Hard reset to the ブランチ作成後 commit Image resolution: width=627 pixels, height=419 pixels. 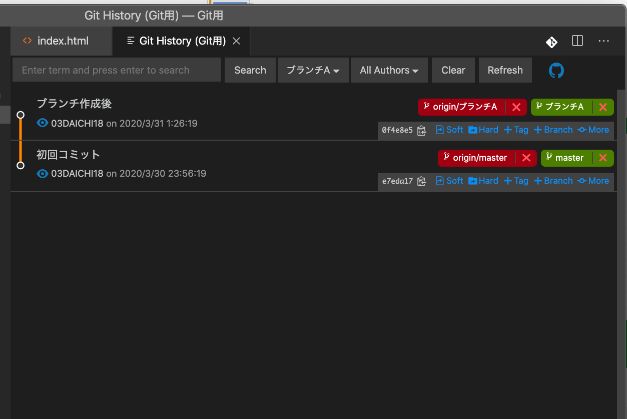point(483,130)
